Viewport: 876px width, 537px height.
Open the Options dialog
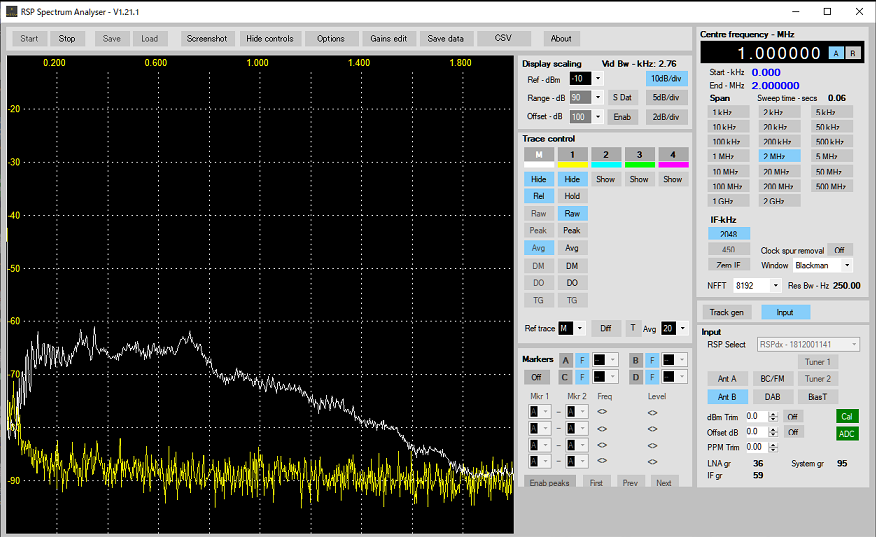click(x=331, y=39)
